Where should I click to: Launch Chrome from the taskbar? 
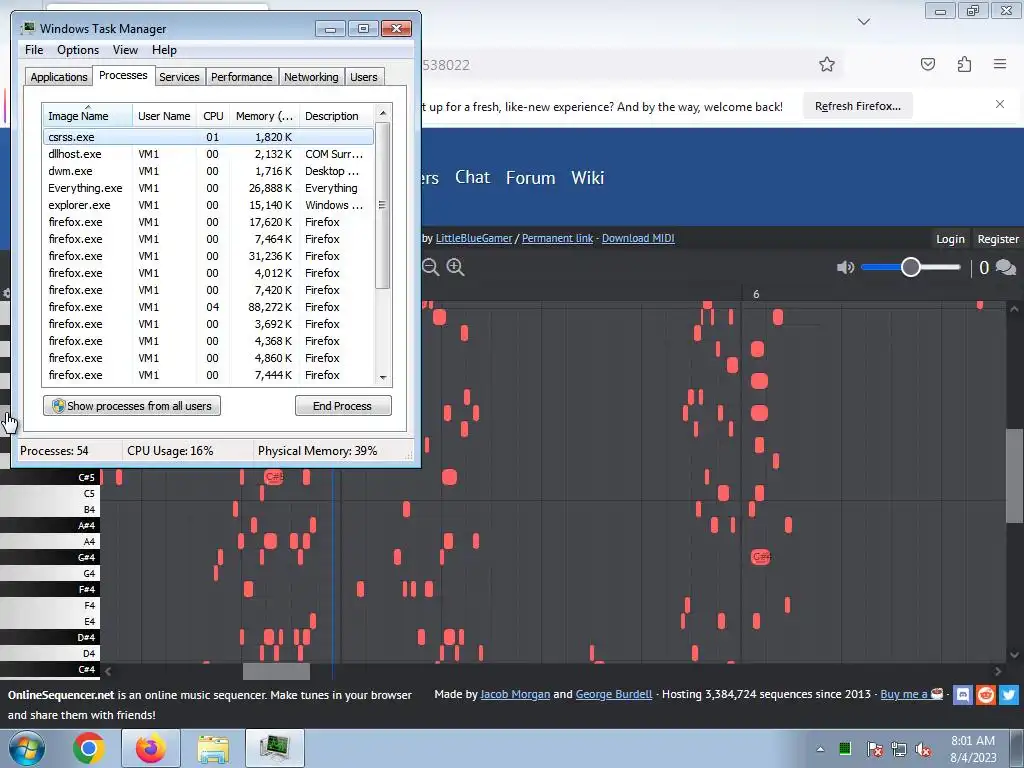89,748
